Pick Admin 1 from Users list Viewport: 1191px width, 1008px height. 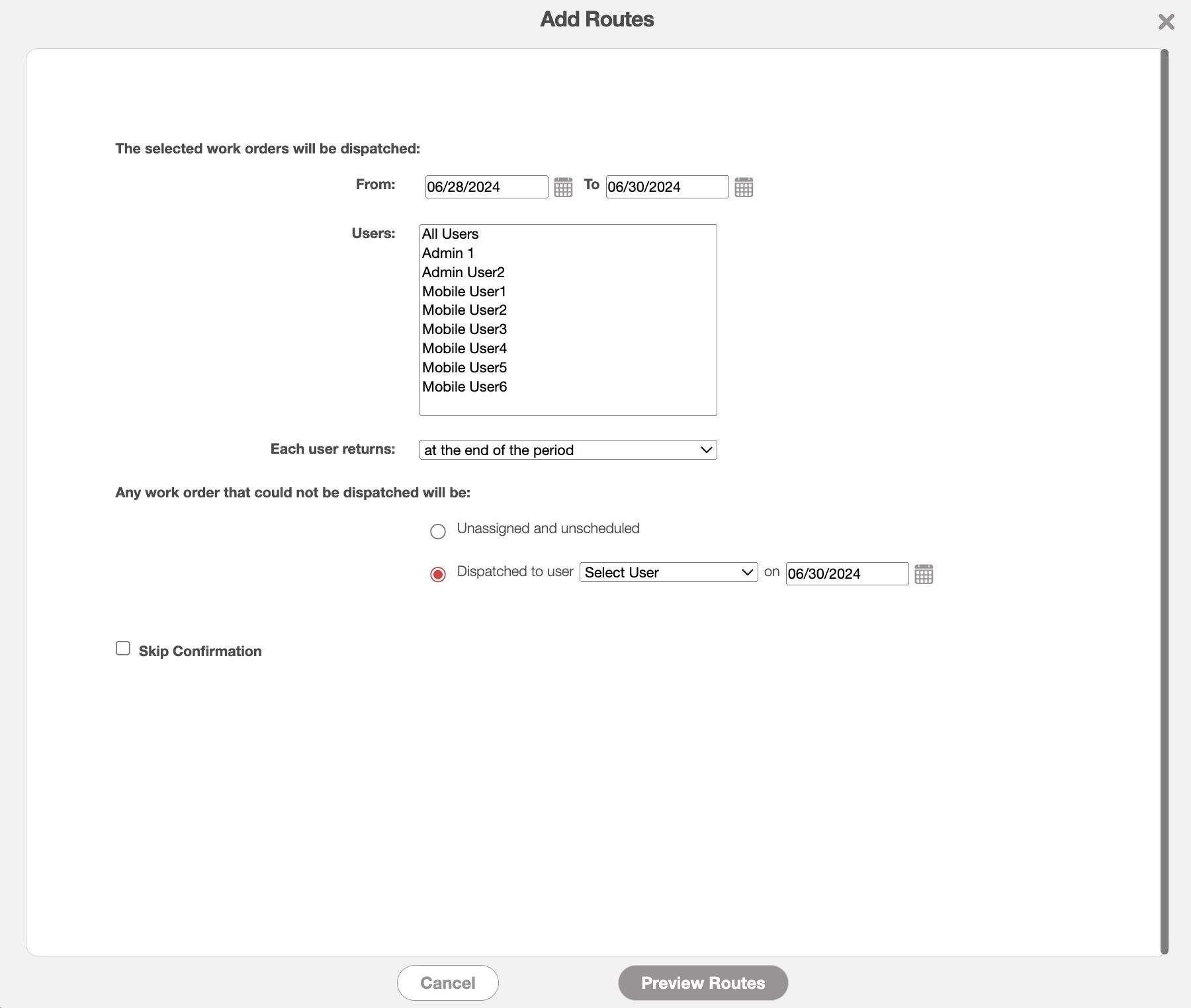click(x=448, y=253)
